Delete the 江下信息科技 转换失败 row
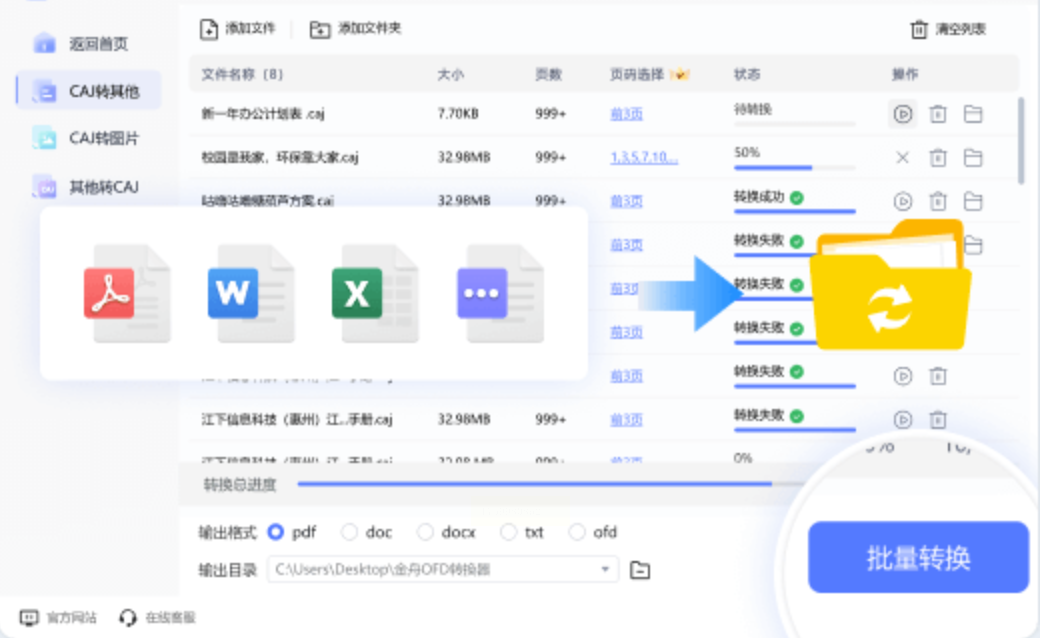 (x=938, y=419)
